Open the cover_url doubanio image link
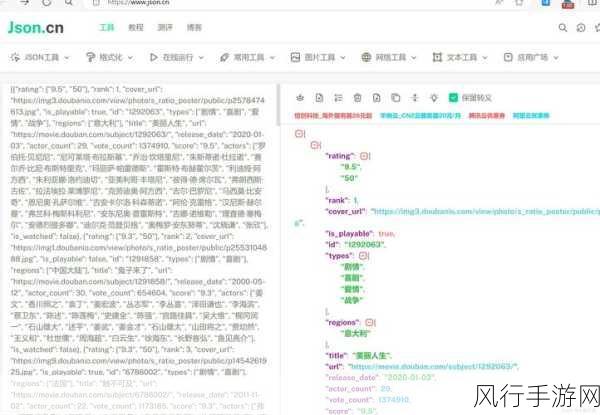Viewport: 600px width, 415px height. (485, 211)
